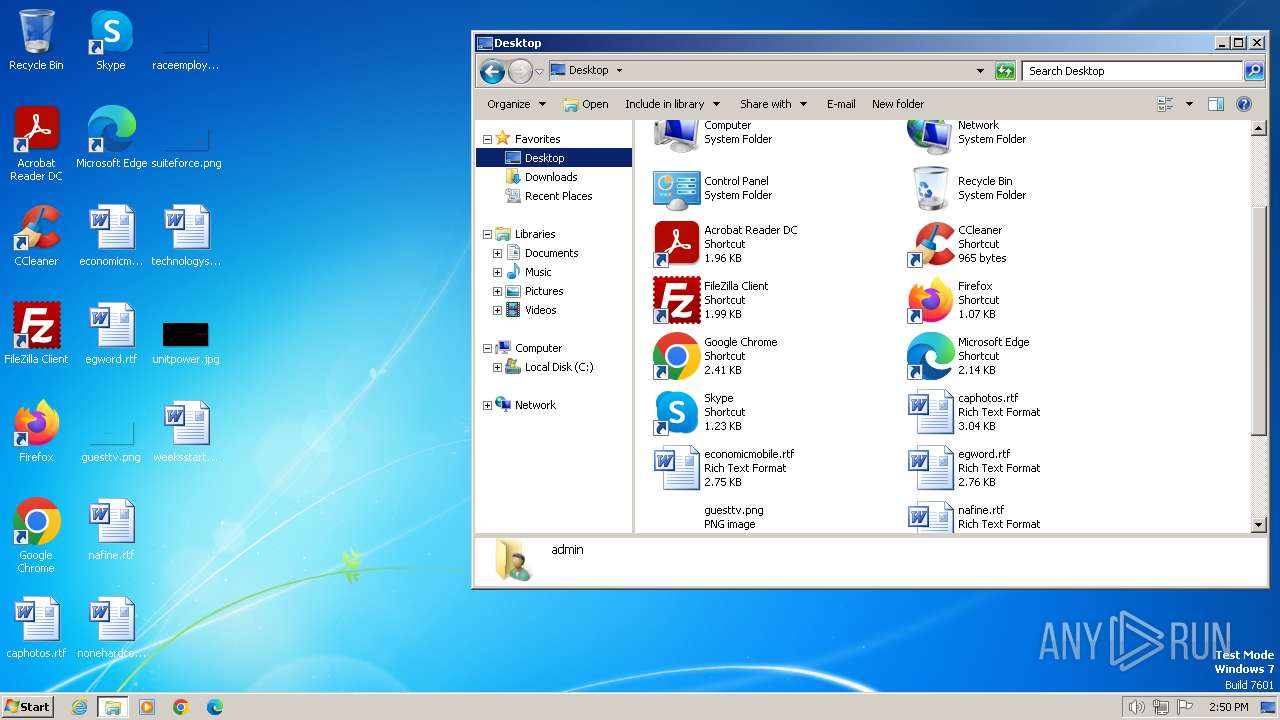Expand Documents library tree node

[497, 253]
